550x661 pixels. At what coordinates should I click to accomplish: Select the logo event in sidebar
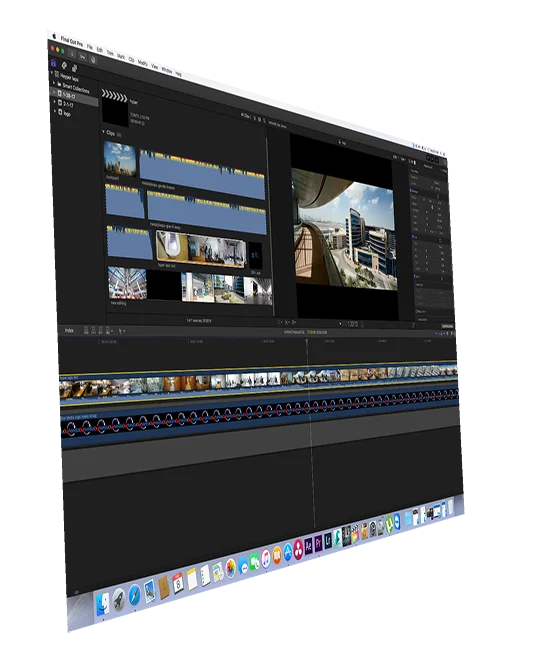(67, 113)
